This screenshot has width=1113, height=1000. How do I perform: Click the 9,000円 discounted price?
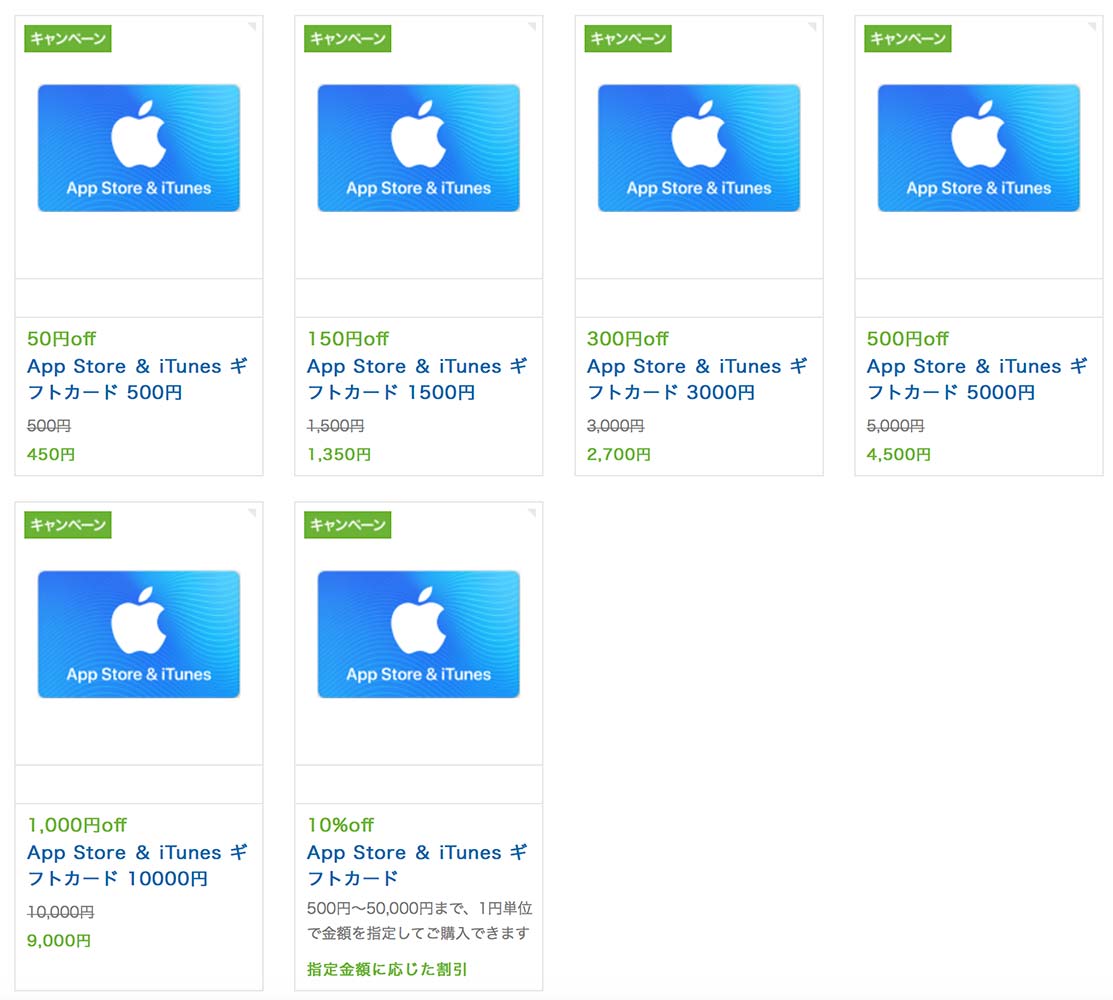(59, 940)
